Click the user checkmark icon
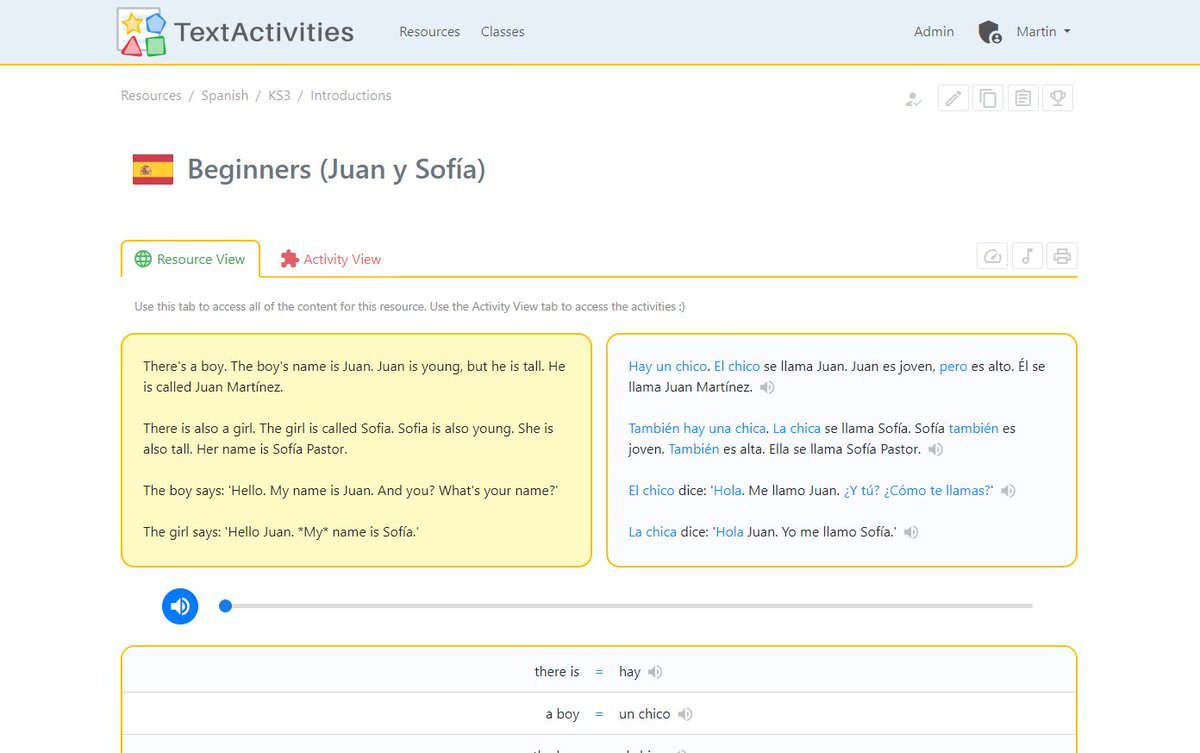This screenshot has width=1200, height=753. (x=913, y=98)
